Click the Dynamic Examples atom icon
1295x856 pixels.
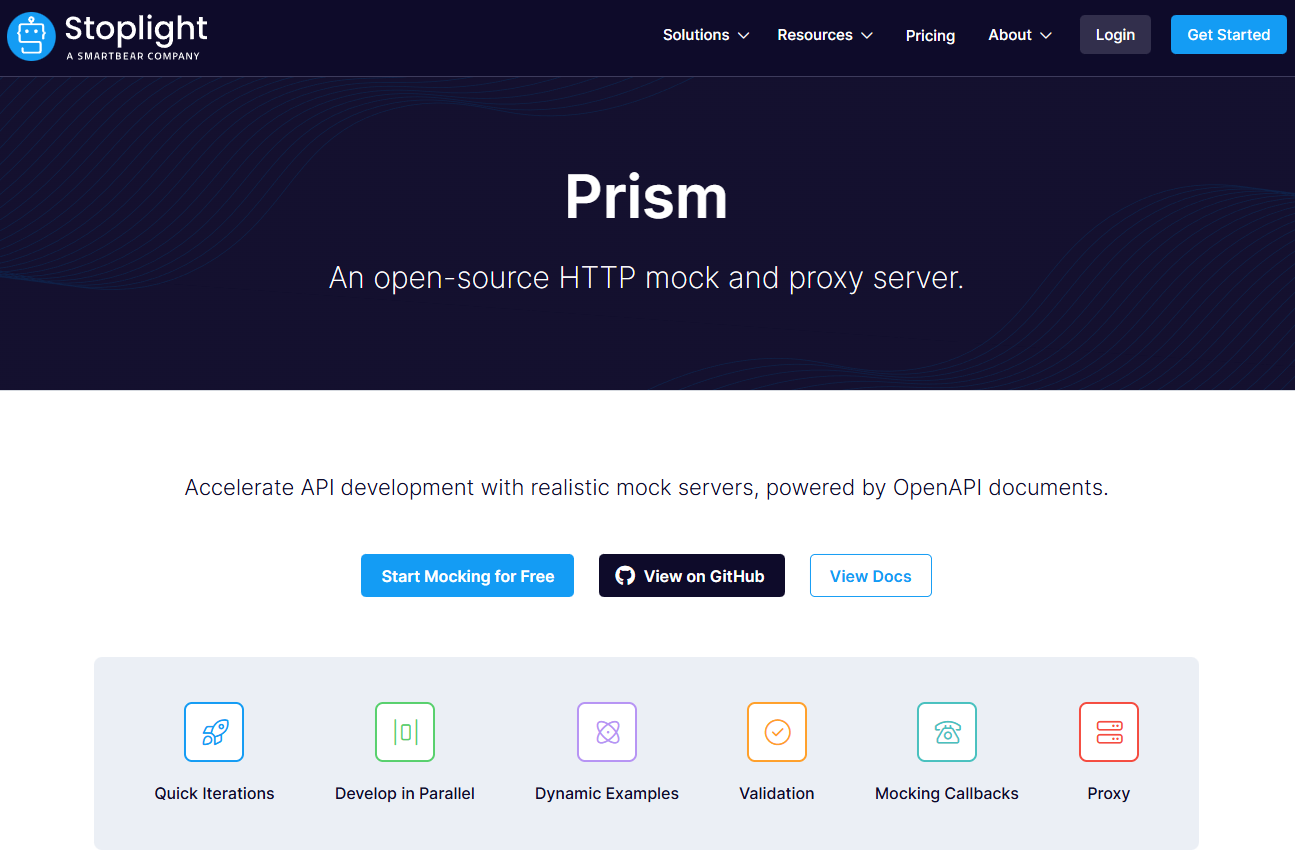click(x=607, y=732)
